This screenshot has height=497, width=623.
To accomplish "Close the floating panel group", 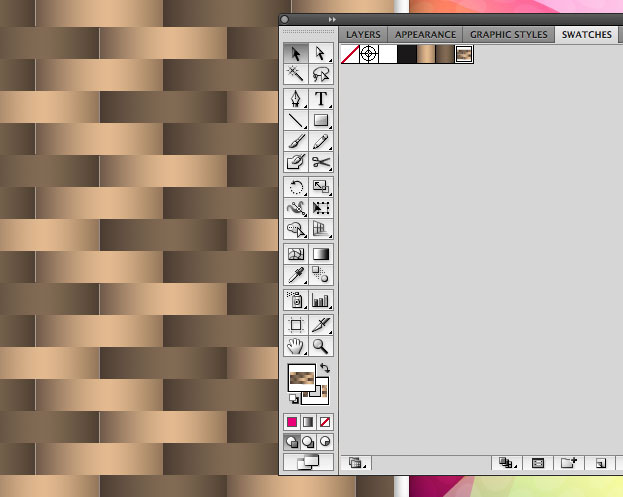I will click(284, 19).
